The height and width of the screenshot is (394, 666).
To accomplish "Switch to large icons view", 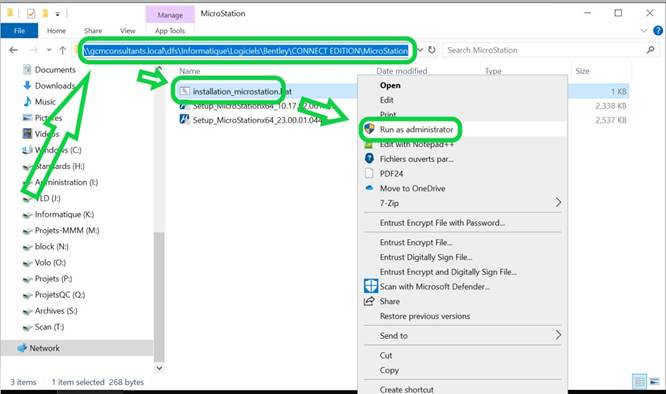I will (x=655, y=381).
